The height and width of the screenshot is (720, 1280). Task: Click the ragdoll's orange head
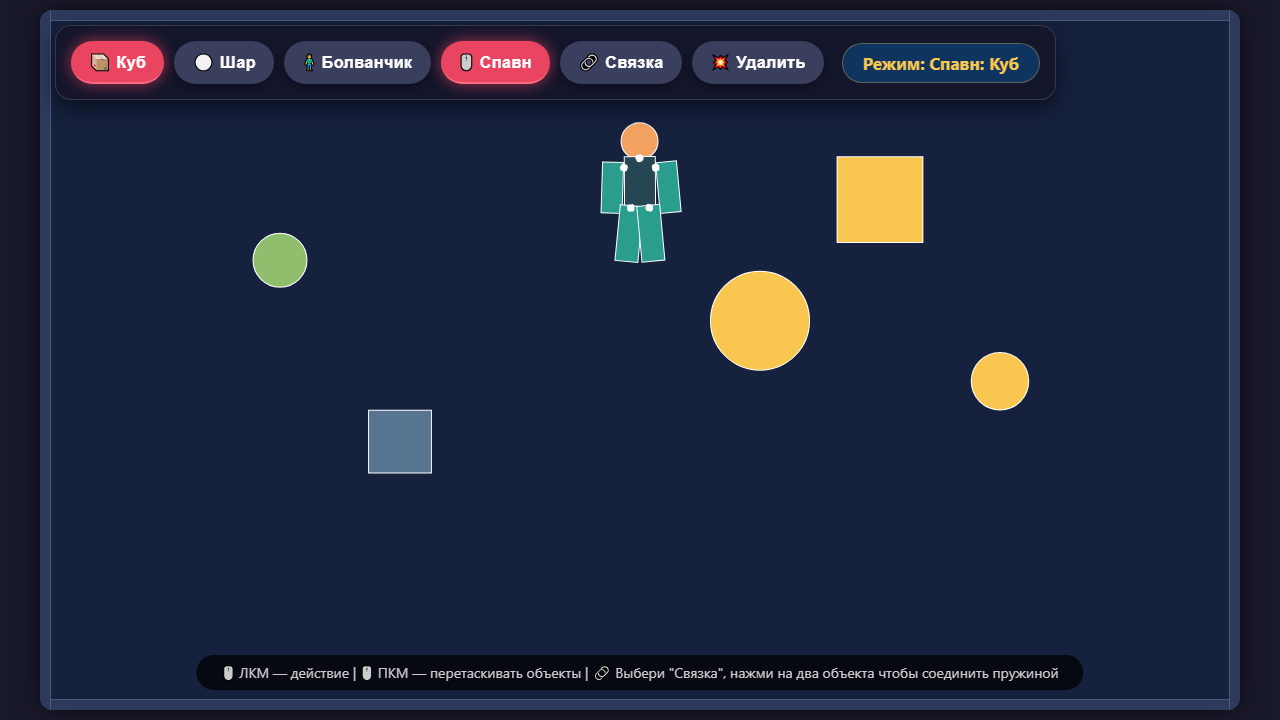click(x=639, y=141)
